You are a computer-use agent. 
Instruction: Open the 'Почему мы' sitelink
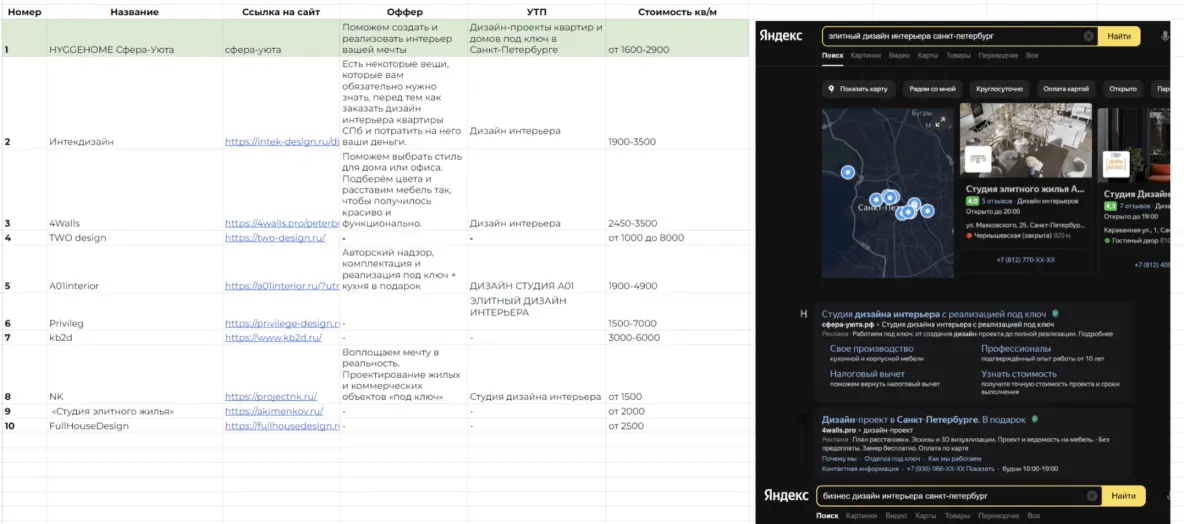pyautogui.click(x=839, y=458)
